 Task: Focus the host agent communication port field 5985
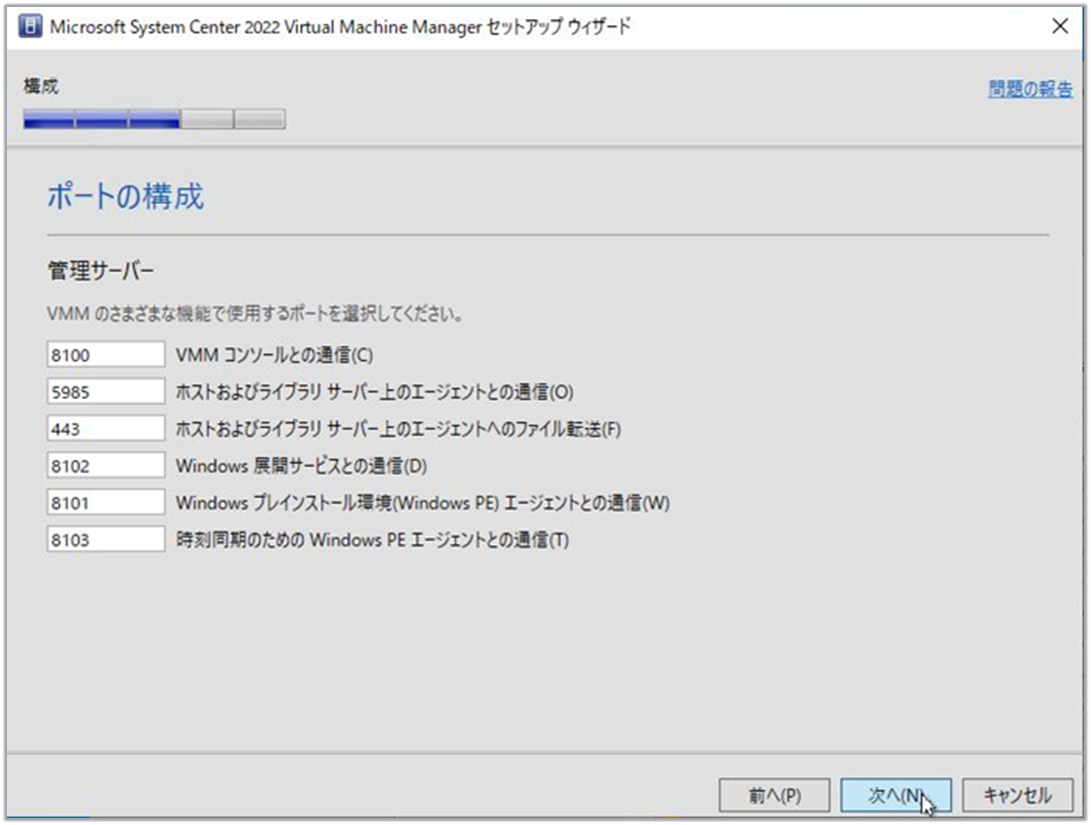105,390
